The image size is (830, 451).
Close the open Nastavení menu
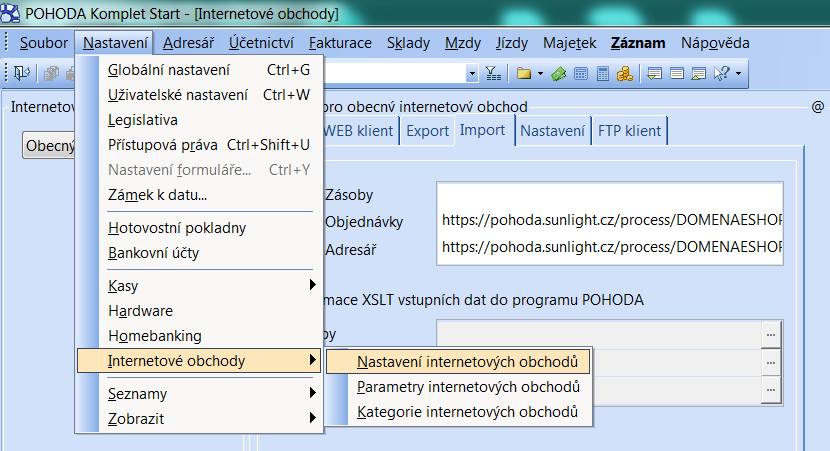[x=115, y=43]
